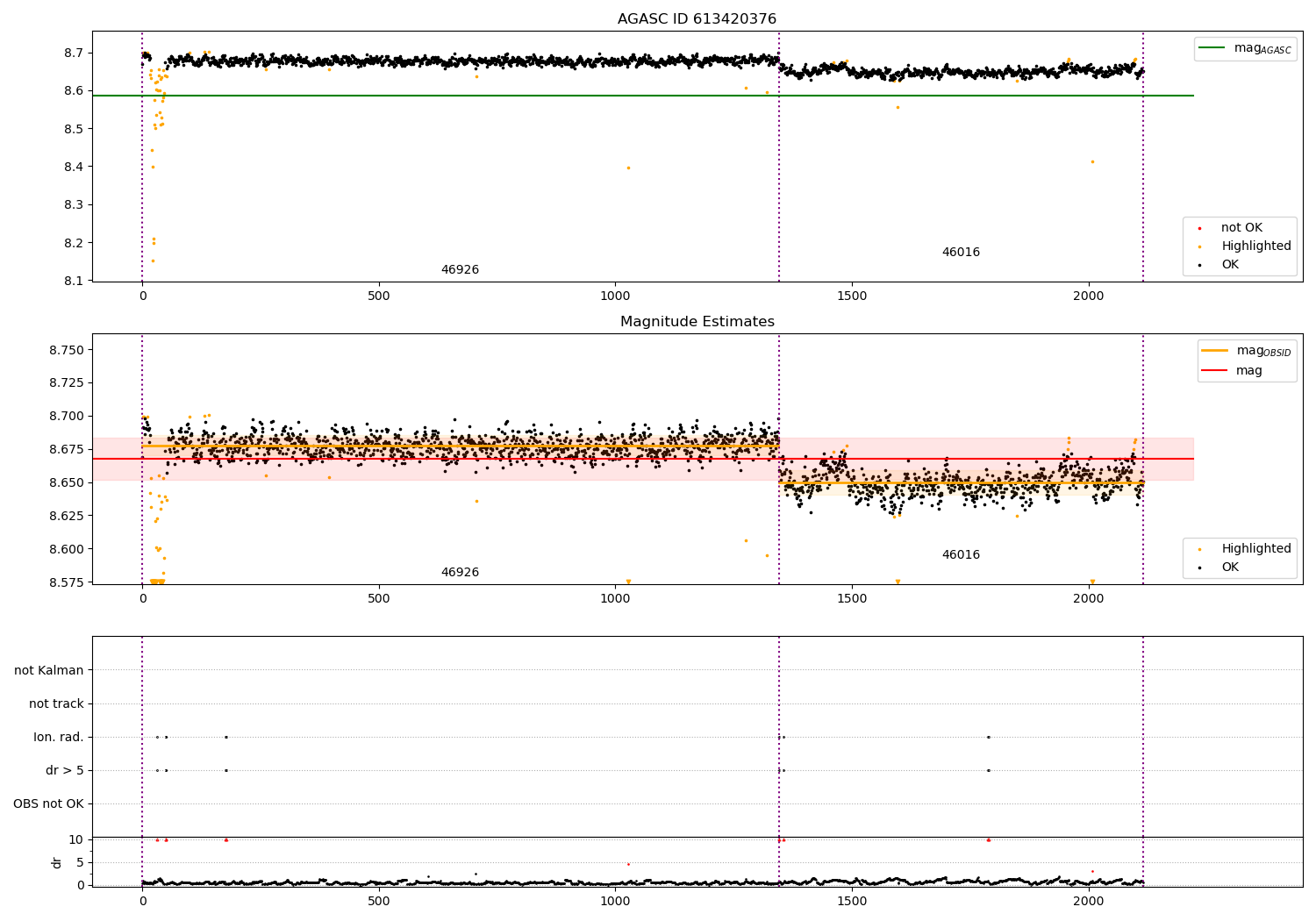1316x921 pixels.
Task: Click x-axis tick 1000 under the bottom plot
Action: point(615,901)
